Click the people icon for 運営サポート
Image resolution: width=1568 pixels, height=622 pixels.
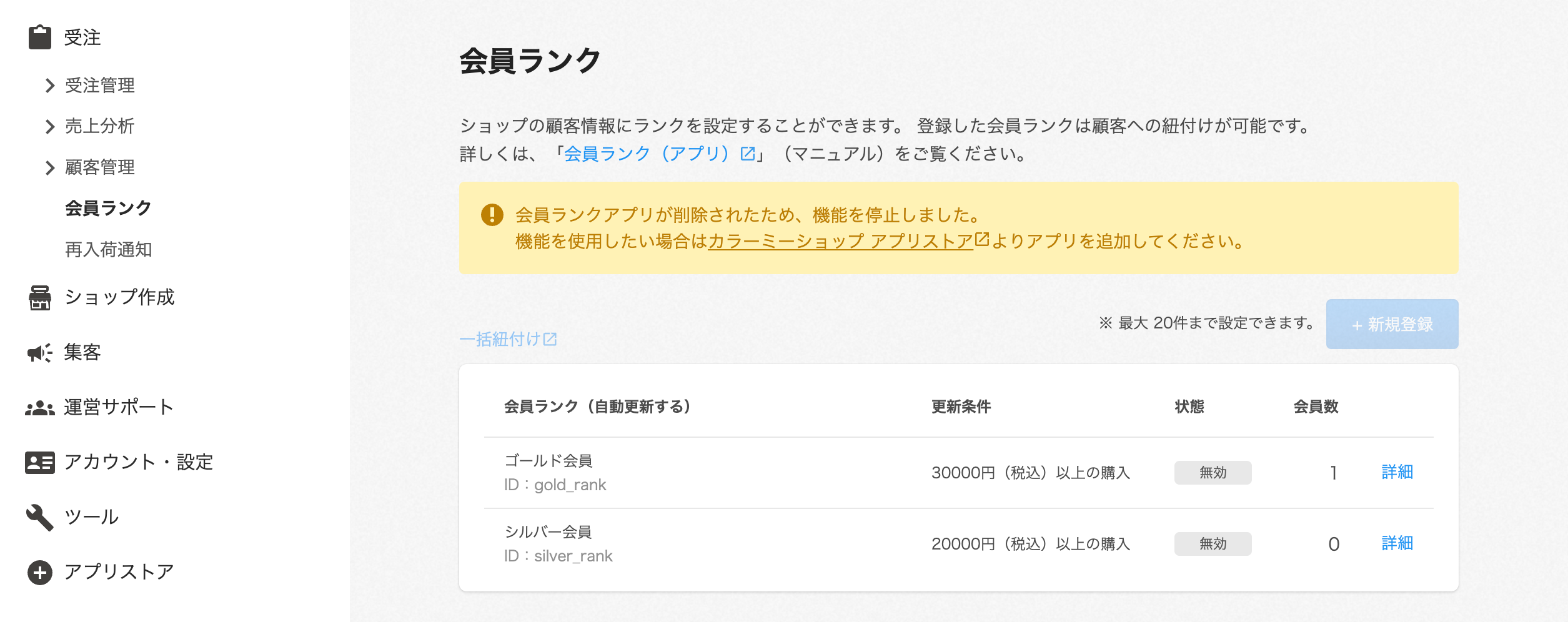point(40,408)
